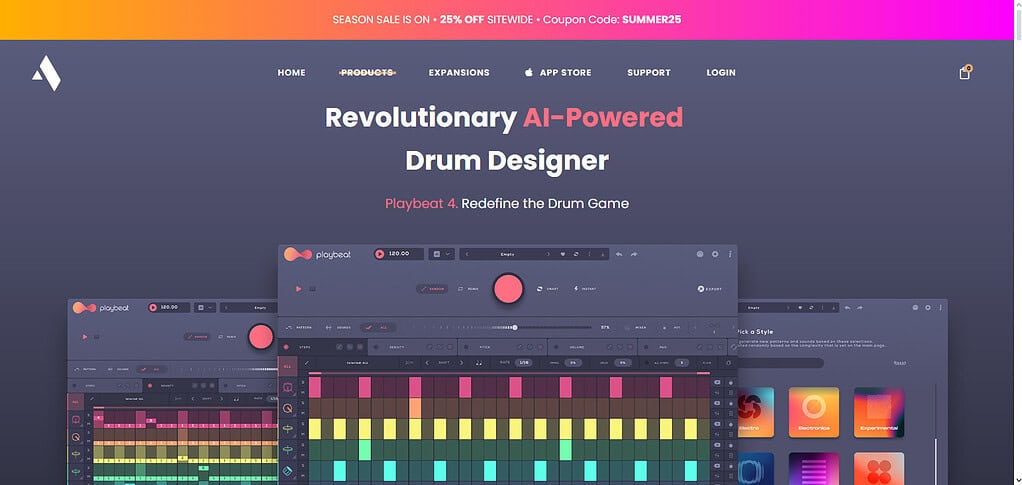Toggle the eye icon on the yellow hi-hat row

[x=717, y=424]
